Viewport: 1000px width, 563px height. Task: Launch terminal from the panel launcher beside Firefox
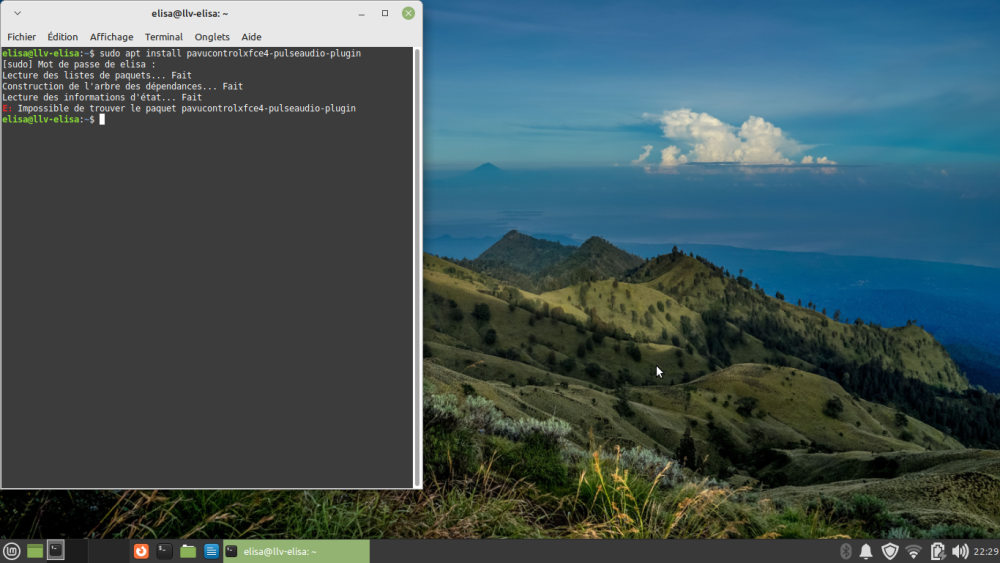tap(165, 551)
